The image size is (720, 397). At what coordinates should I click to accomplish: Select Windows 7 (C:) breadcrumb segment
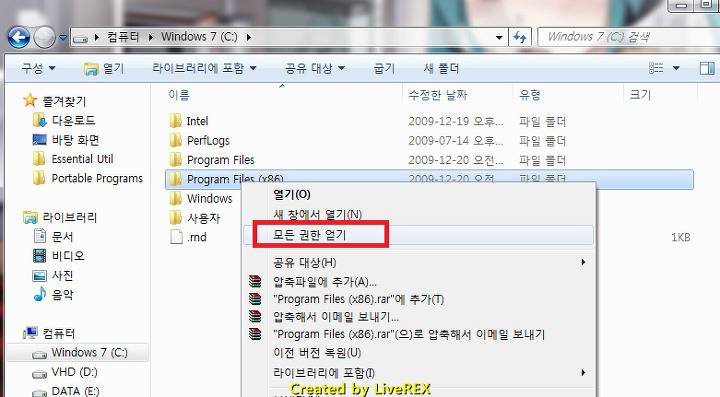(x=199, y=37)
